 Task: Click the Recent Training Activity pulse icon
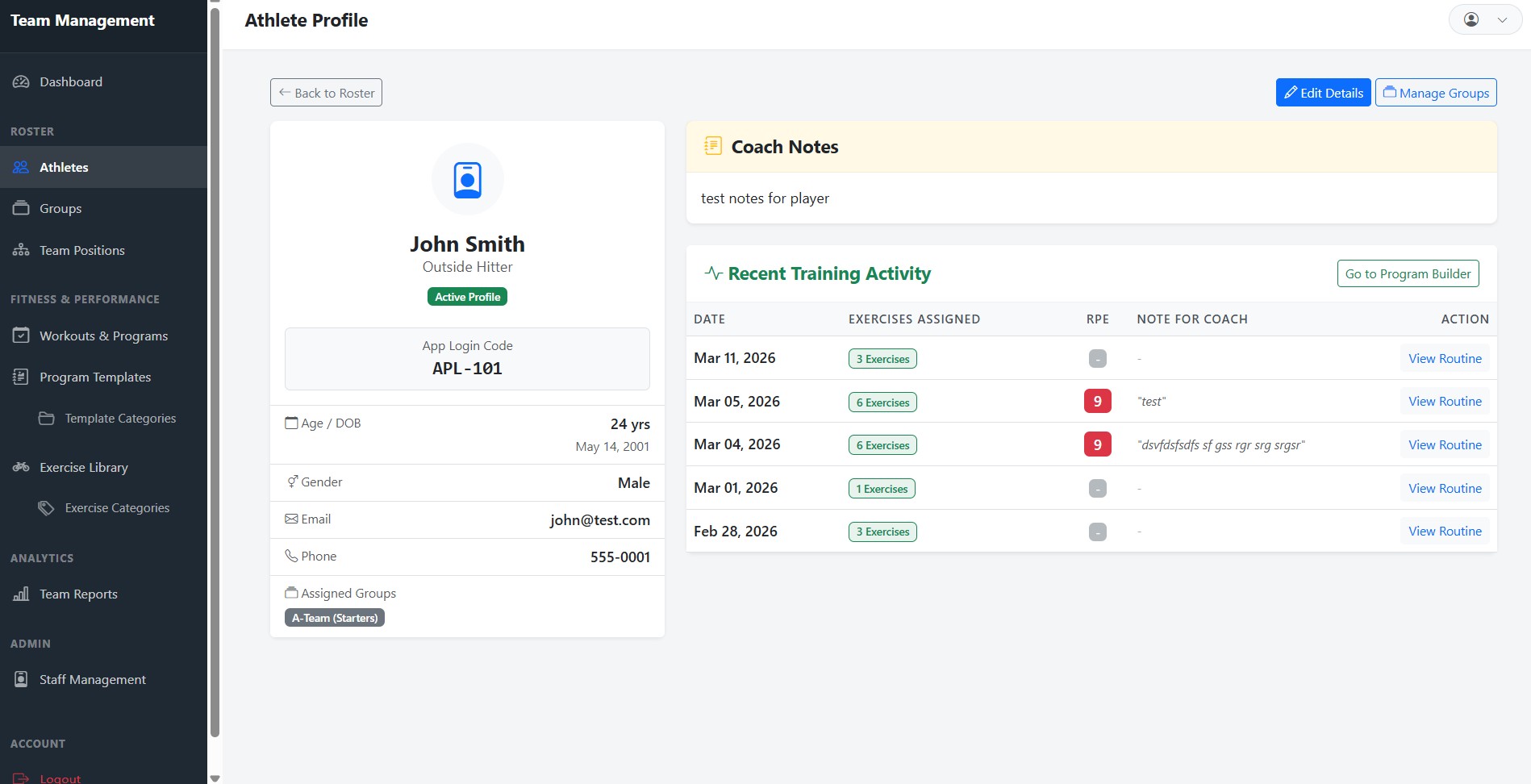click(713, 273)
